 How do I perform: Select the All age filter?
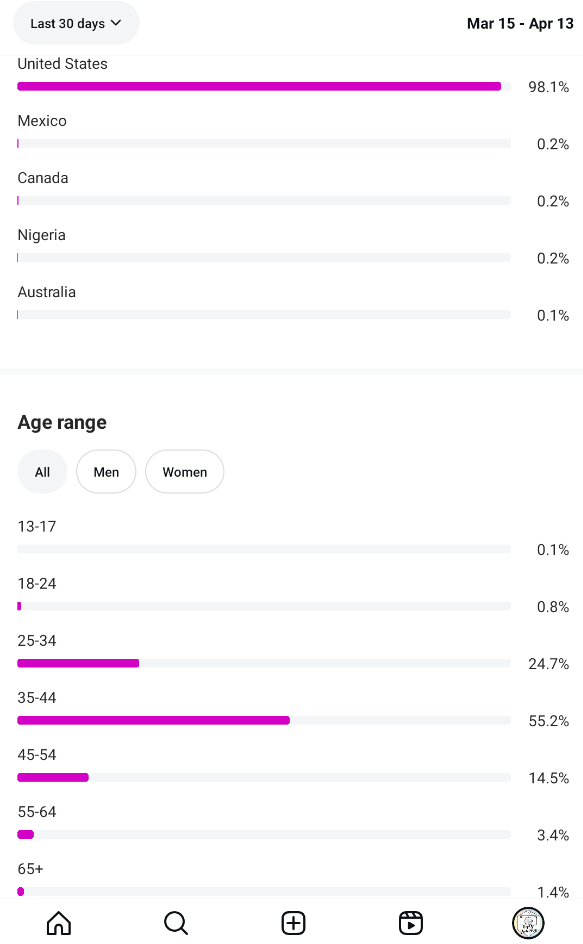pyautogui.click(x=42, y=472)
